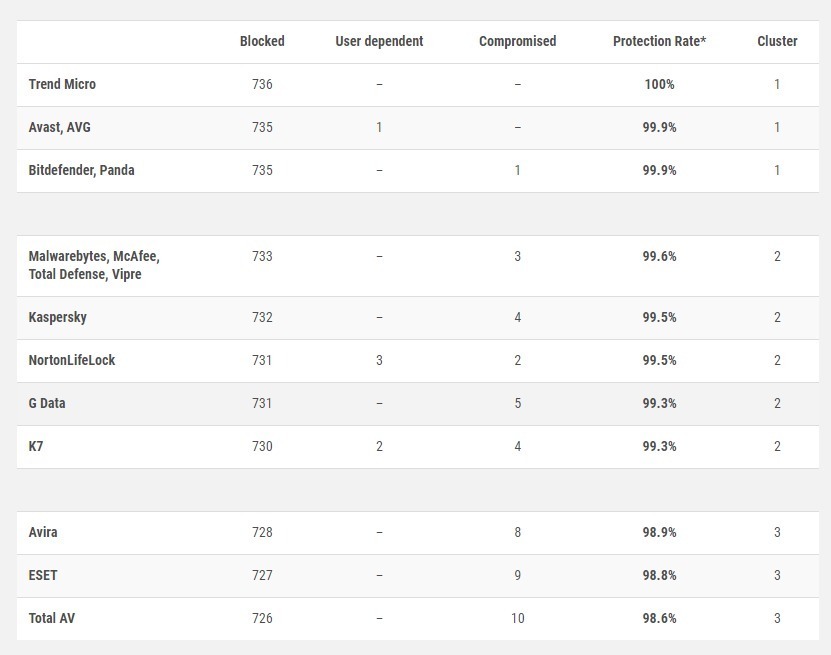Viewport: 831px width, 655px height.
Task: Select the Kaspersky row label
Action: (x=57, y=317)
